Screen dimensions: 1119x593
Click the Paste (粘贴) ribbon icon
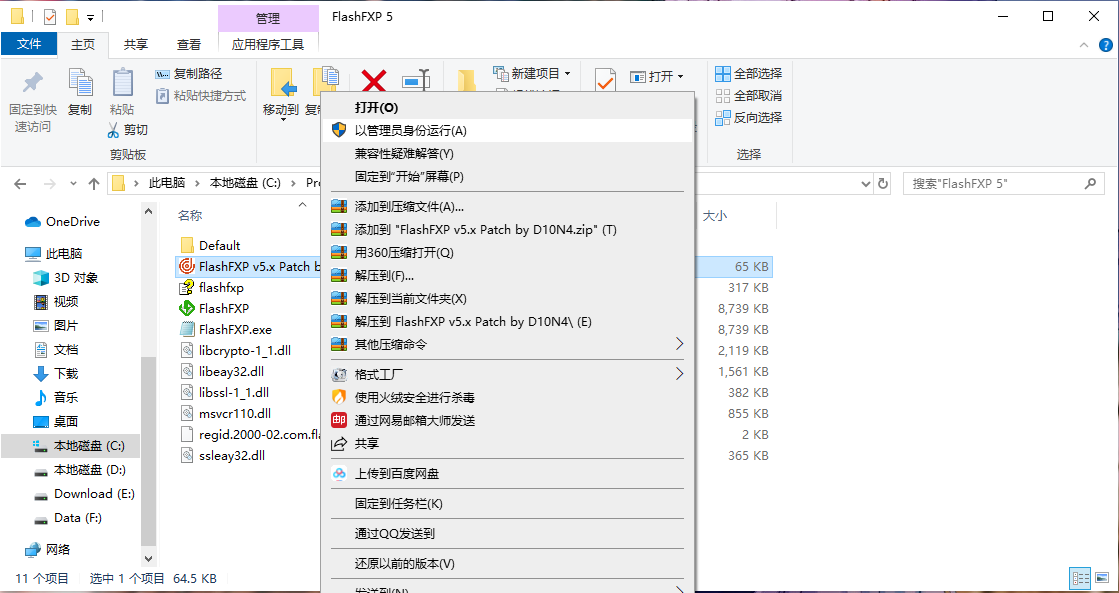tap(122, 83)
